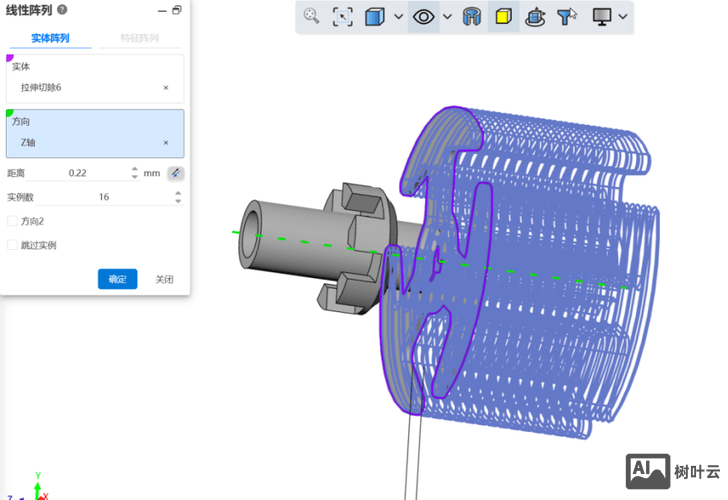Click the blue 确定 button
Image resolution: width=728 pixels, height=500 pixels.
point(117,279)
